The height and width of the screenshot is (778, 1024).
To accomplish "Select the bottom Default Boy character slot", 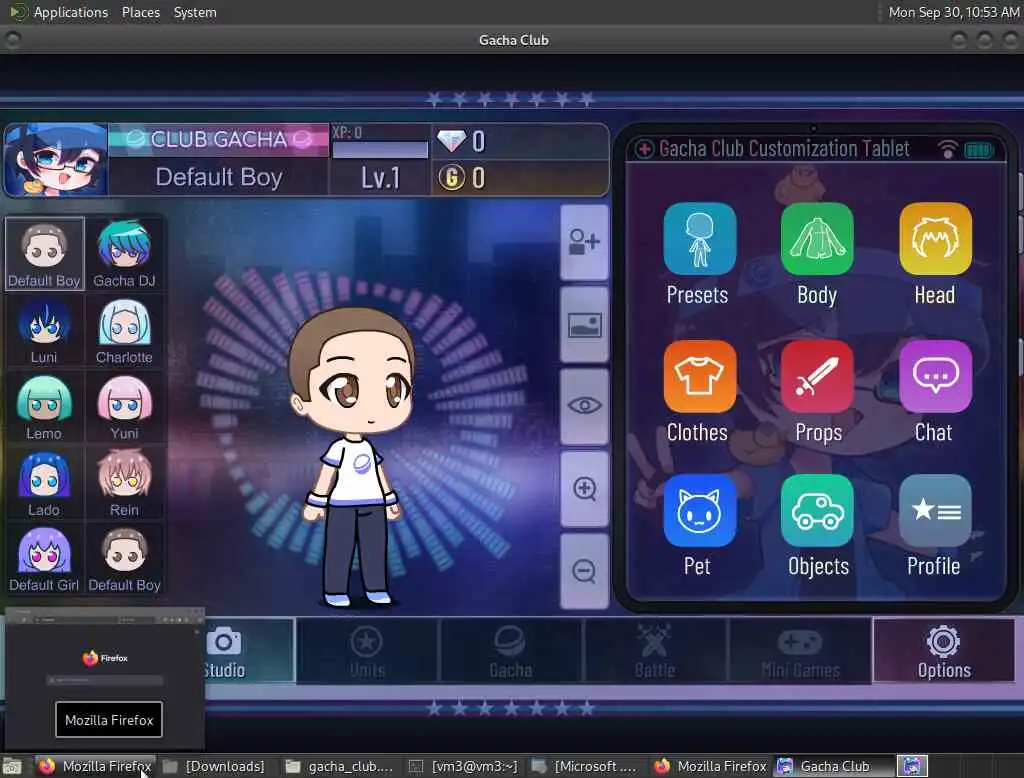I will click(124, 559).
